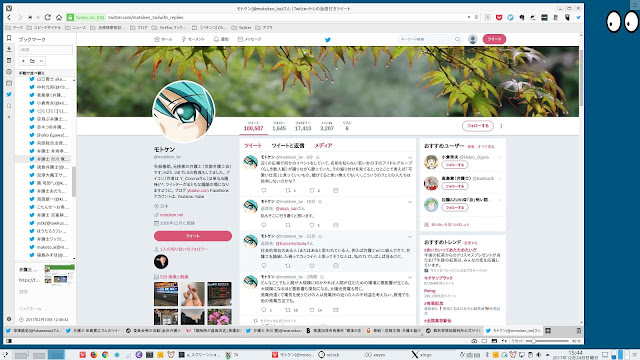Create new bookmark folder in panel
This screenshot has height=360, width=640.
coord(32,61)
